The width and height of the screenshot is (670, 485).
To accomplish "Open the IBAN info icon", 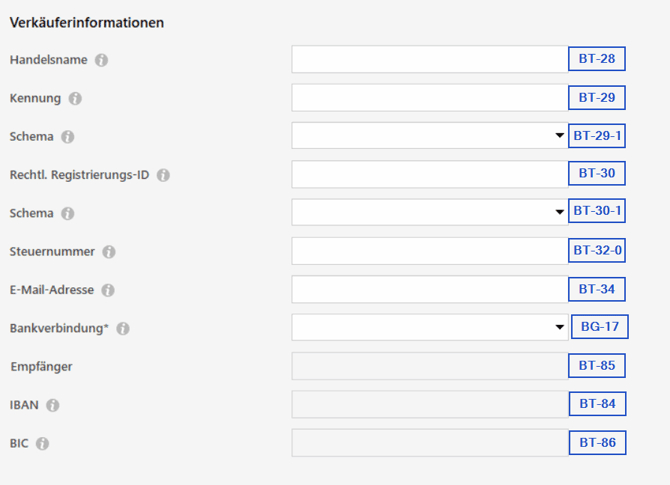I will click(x=53, y=405).
